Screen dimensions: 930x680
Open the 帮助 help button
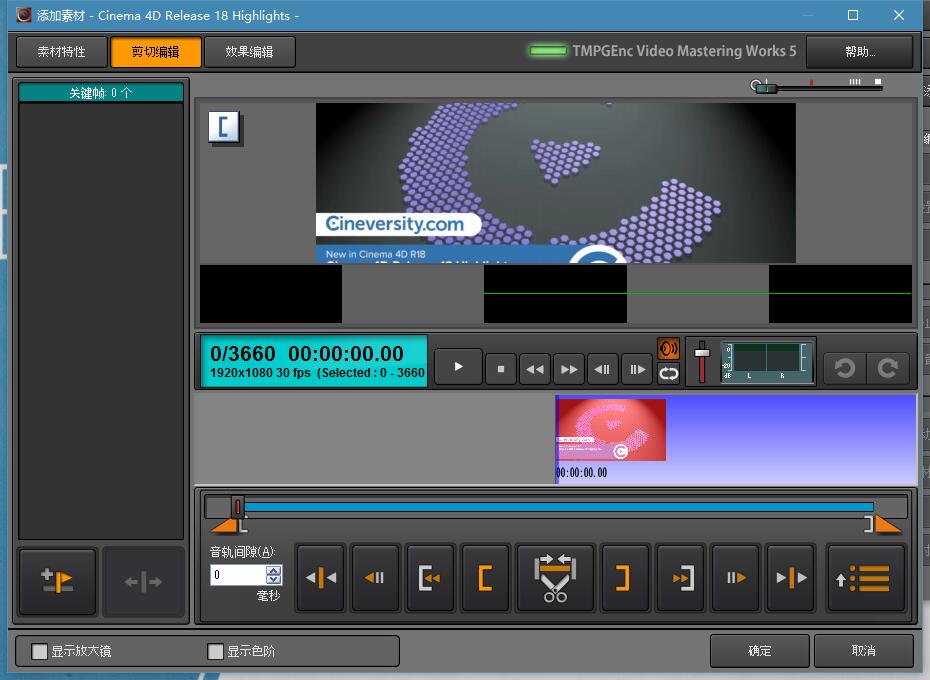859,52
